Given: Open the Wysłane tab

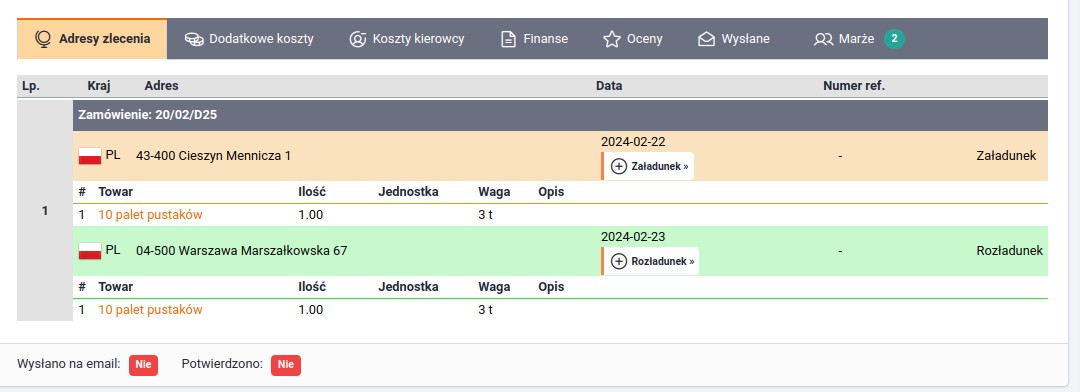Looking at the screenshot, I should [734, 39].
